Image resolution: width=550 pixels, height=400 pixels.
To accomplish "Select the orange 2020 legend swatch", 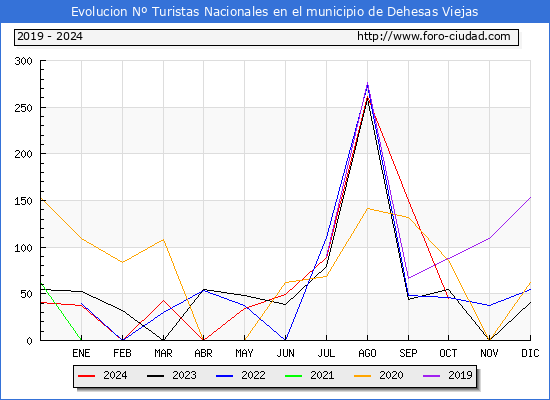I will (x=363, y=376).
